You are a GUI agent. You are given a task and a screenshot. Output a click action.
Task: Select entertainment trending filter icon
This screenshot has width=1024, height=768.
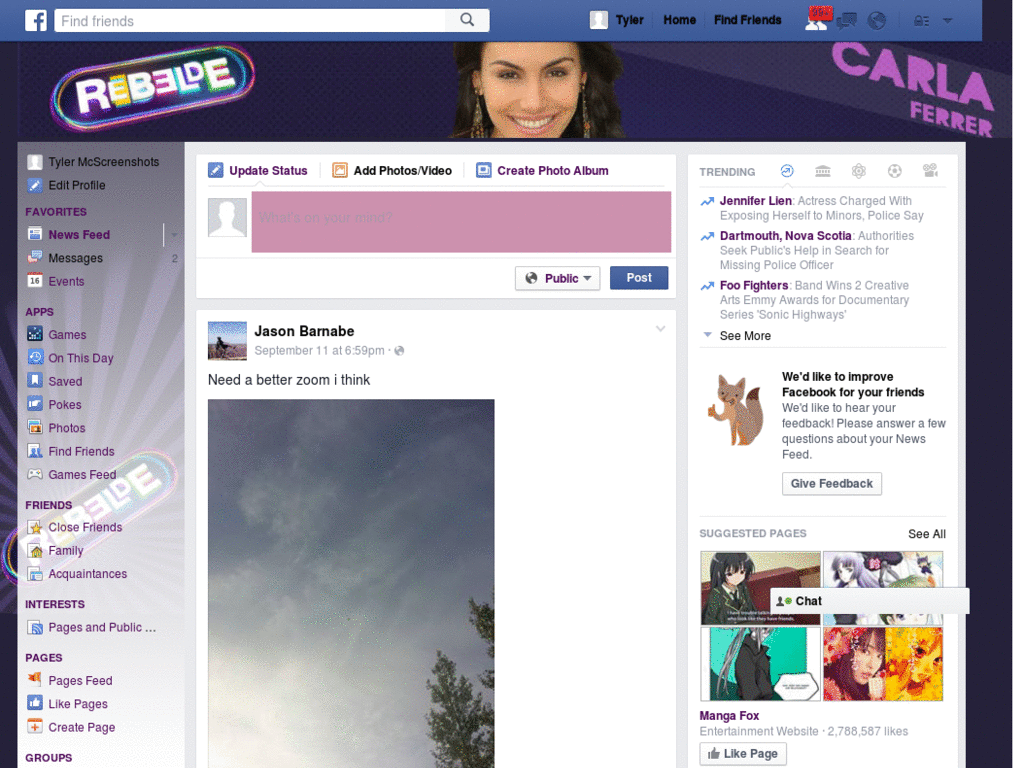point(931,170)
